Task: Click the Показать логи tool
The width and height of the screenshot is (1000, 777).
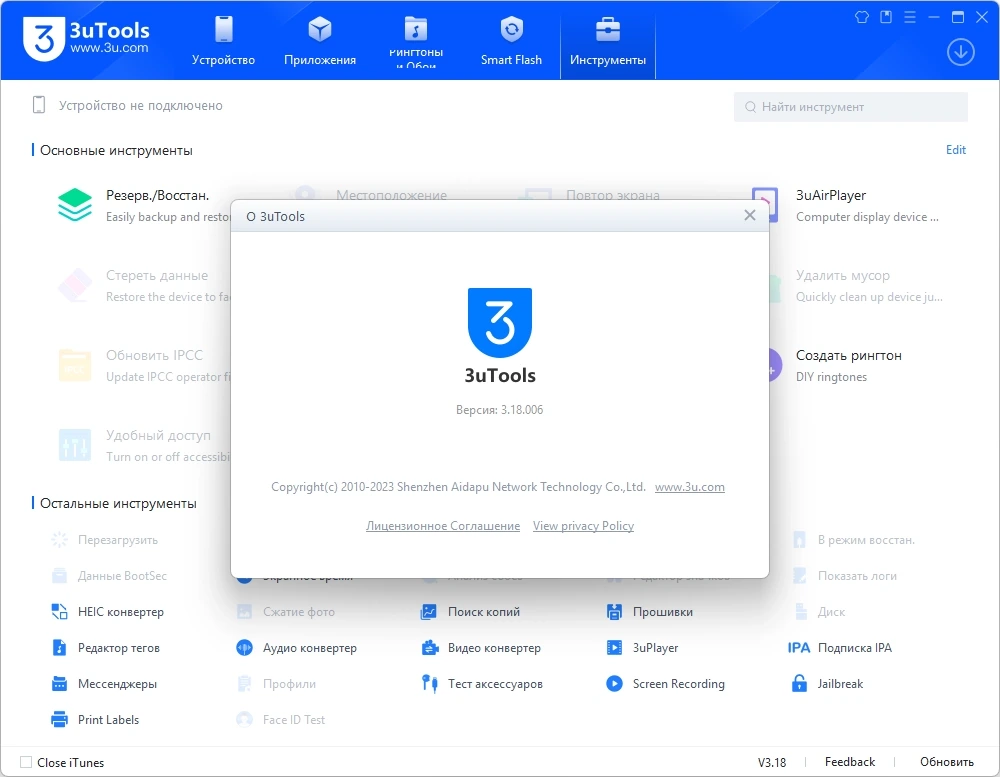Action: [844, 575]
